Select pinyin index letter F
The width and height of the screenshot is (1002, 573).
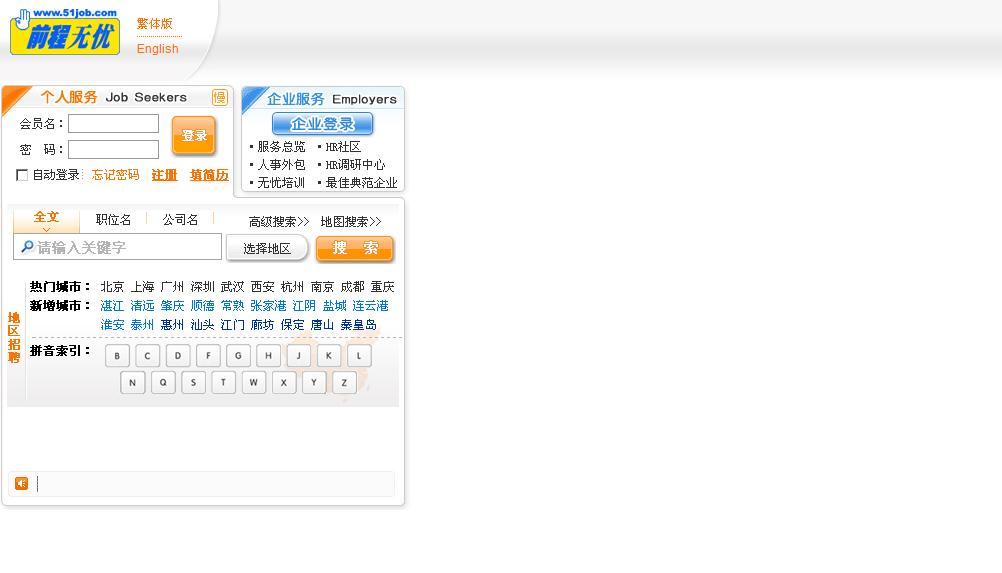(x=208, y=356)
